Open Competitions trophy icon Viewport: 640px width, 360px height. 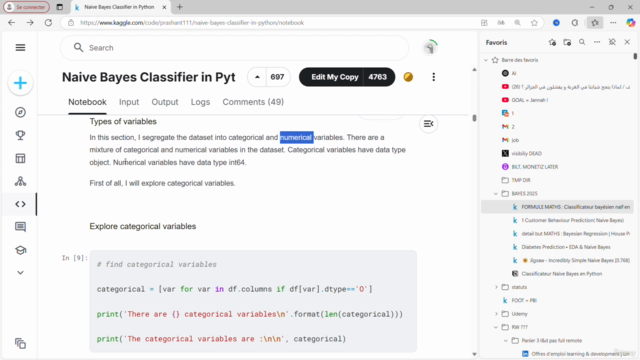coord(20,135)
